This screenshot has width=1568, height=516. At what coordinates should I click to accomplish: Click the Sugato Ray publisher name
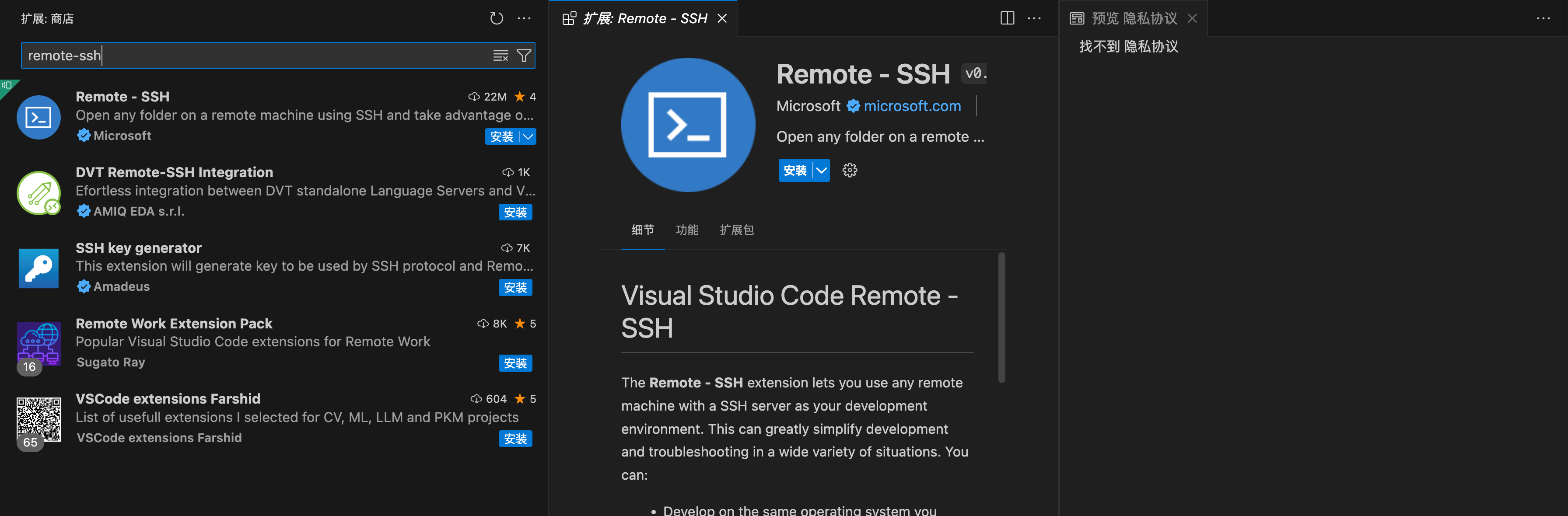pos(111,362)
